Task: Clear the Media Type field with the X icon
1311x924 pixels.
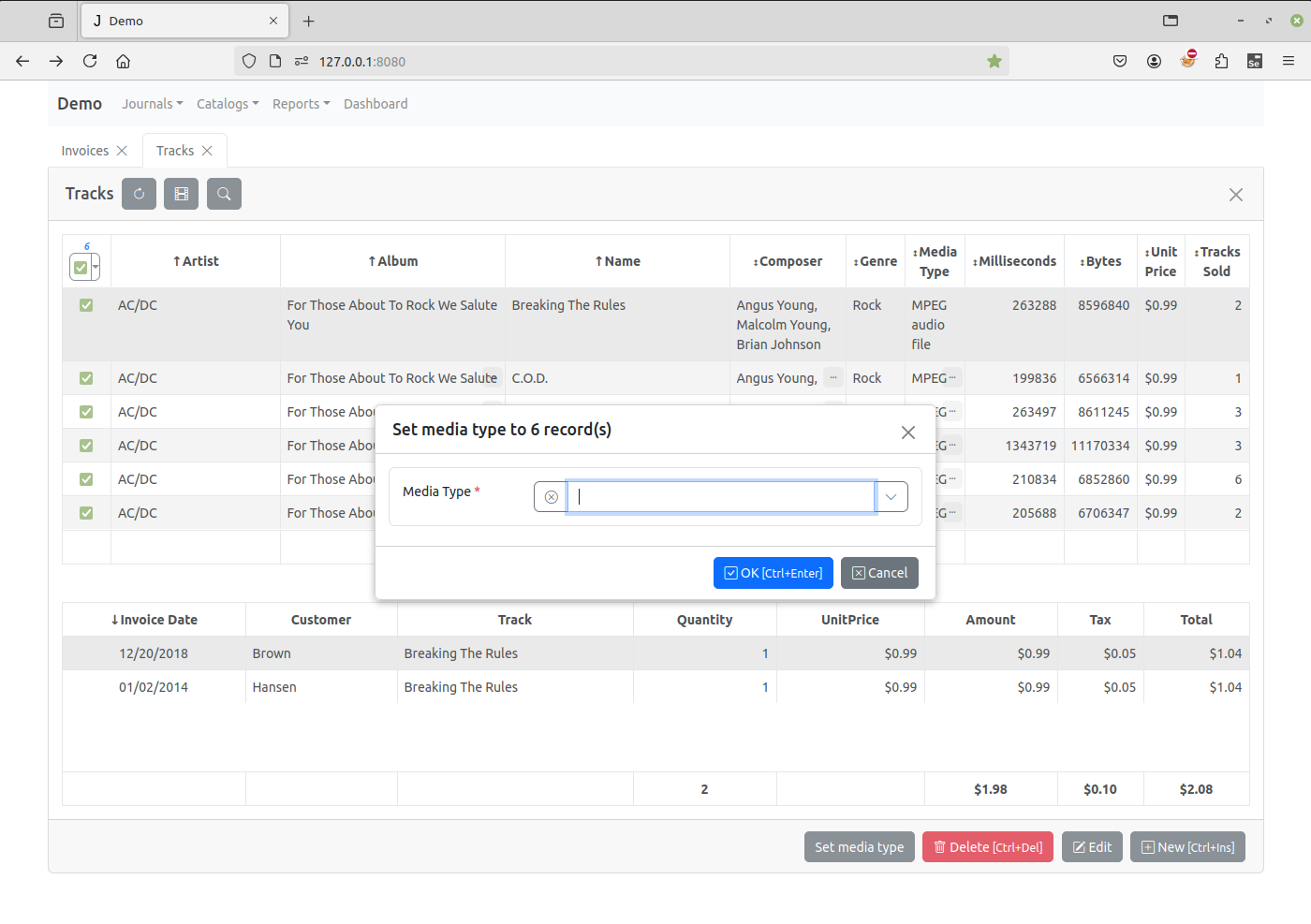Action: [x=551, y=497]
